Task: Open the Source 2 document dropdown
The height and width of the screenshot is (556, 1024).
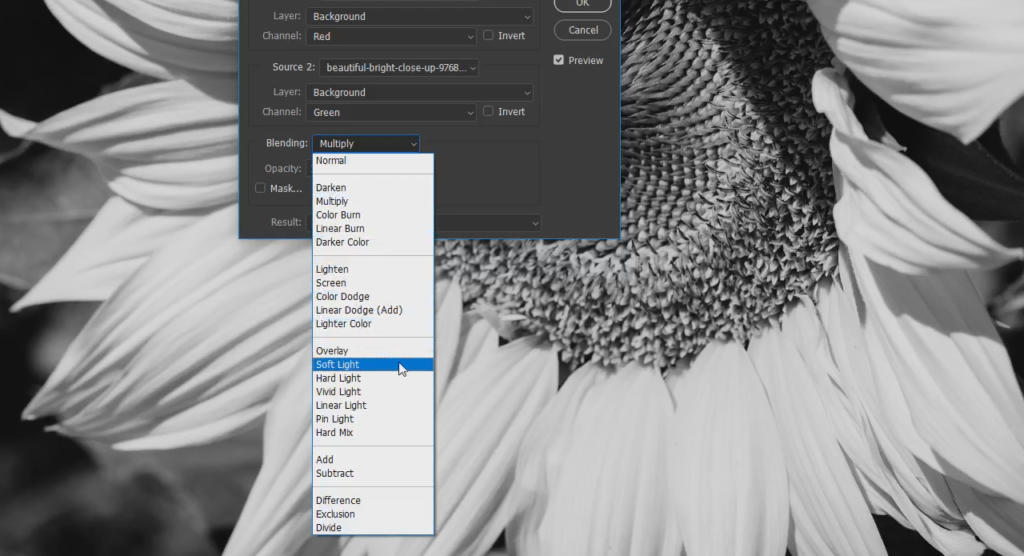Action: (x=399, y=68)
